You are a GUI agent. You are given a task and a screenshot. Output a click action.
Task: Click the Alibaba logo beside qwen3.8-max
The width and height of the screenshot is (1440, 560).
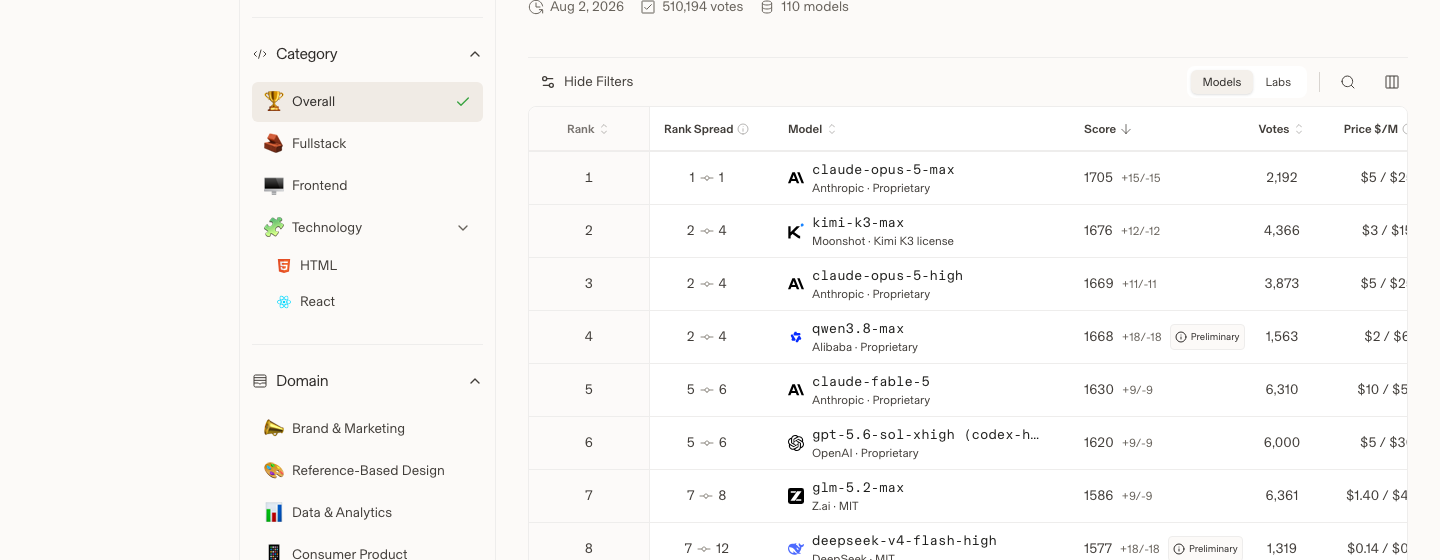click(x=796, y=337)
